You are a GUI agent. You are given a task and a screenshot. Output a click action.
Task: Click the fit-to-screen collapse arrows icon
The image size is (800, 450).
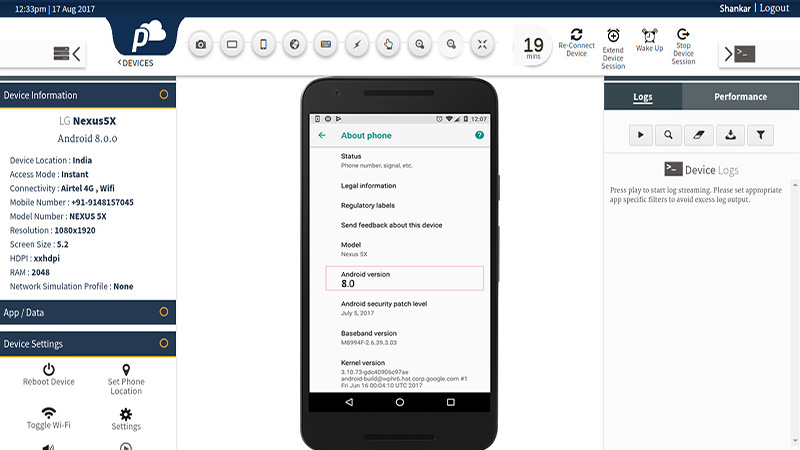[x=482, y=44]
